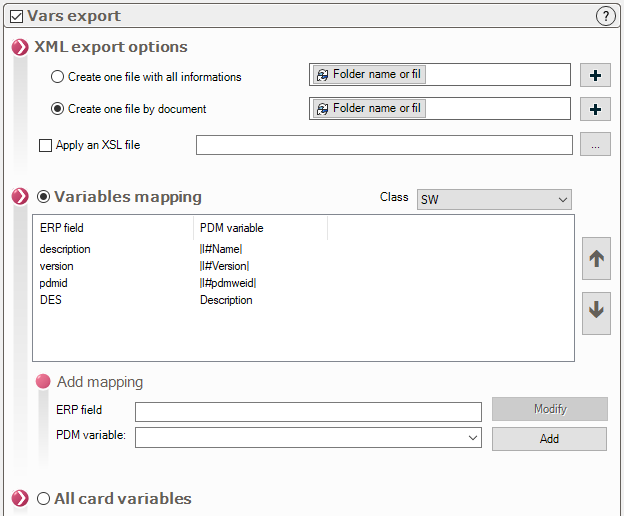
Task: Move mapping up with the up arrow
Action: click(596, 259)
